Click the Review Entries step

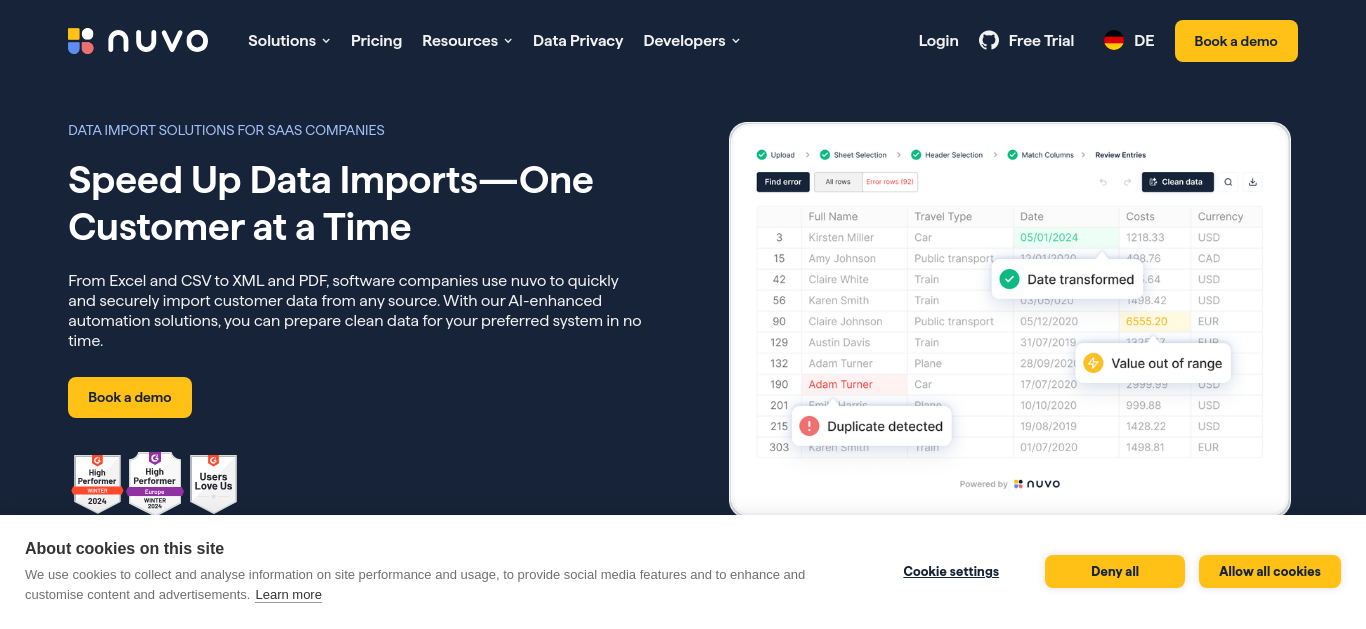(1120, 155)
